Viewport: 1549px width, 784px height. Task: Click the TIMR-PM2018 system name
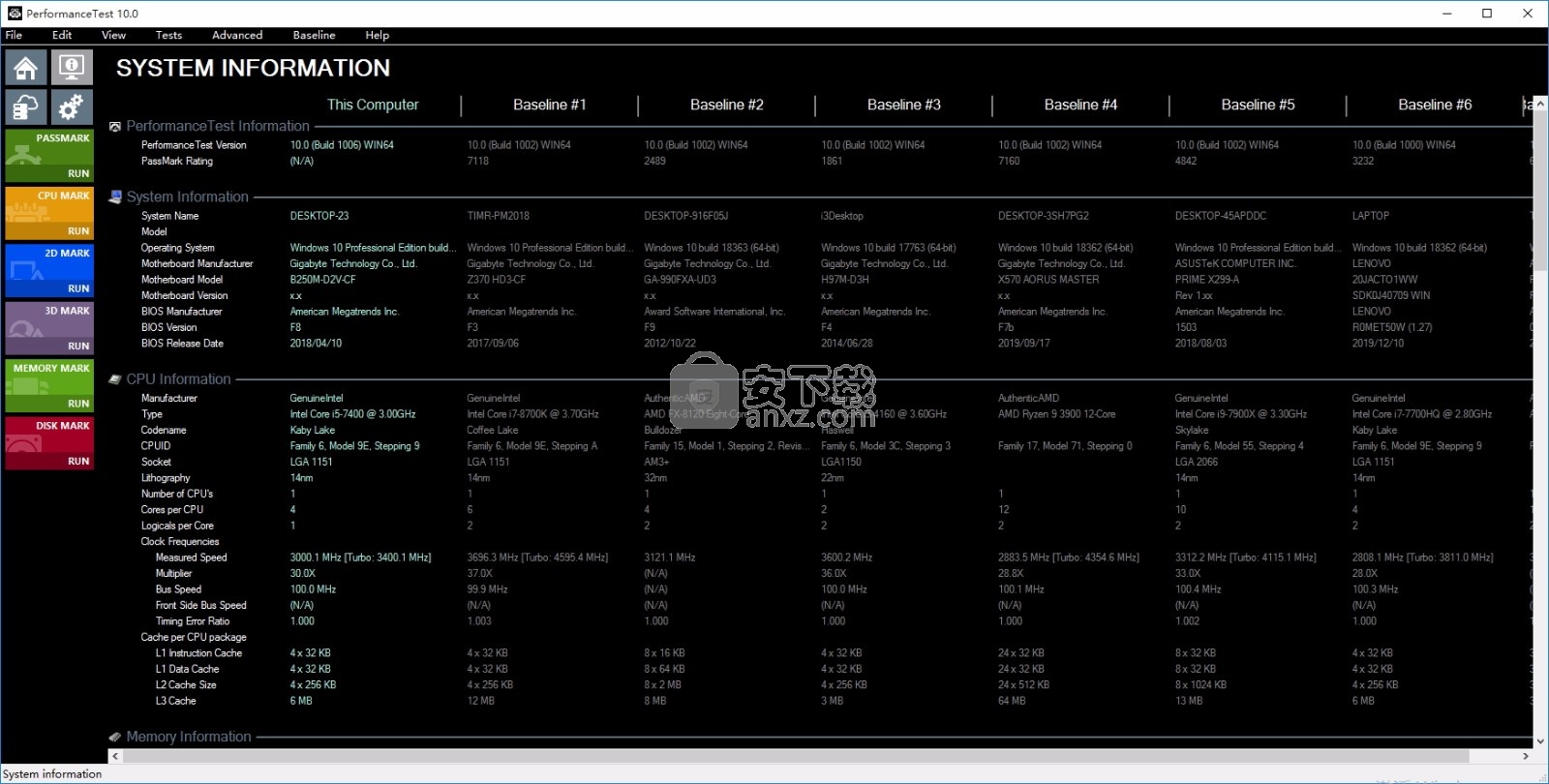(498, 216)
